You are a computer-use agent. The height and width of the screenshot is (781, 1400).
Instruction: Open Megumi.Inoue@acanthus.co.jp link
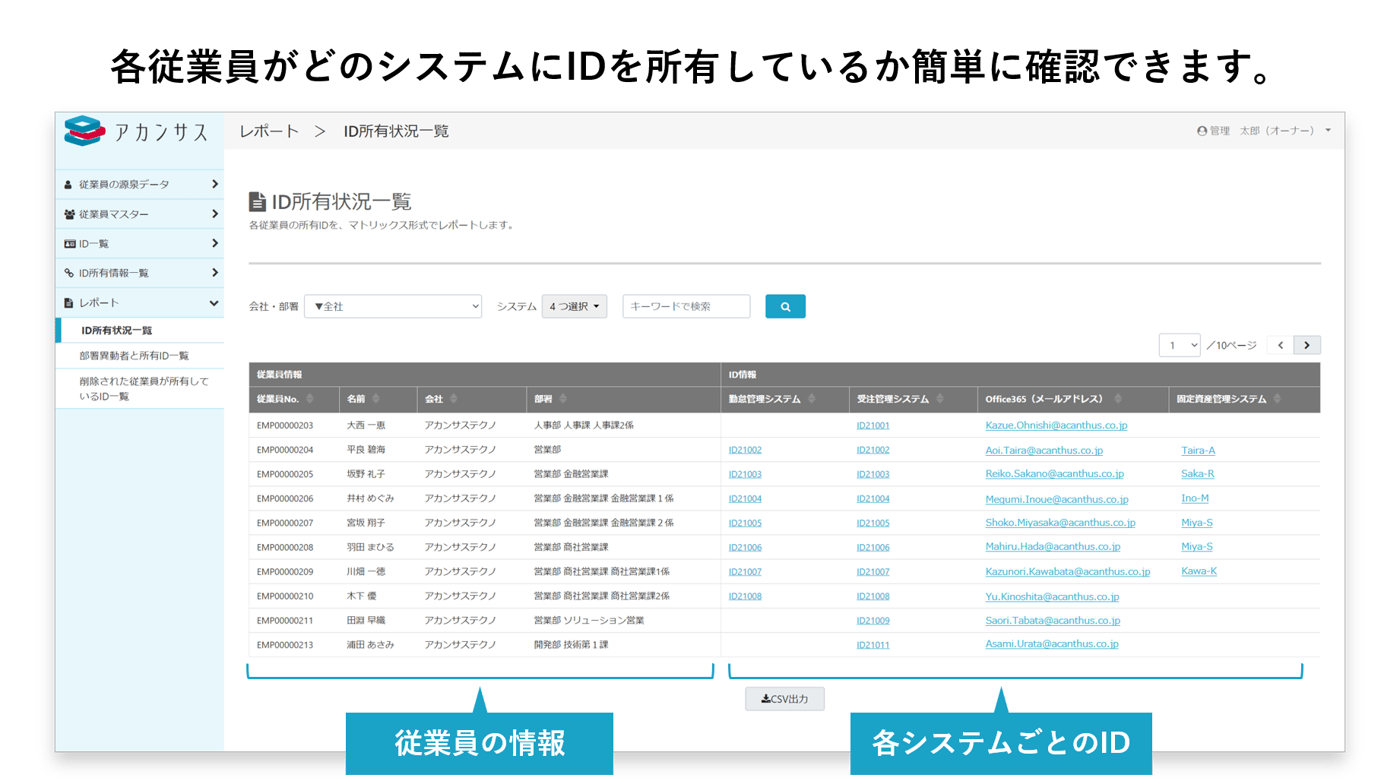click(x=1057, y=499)
